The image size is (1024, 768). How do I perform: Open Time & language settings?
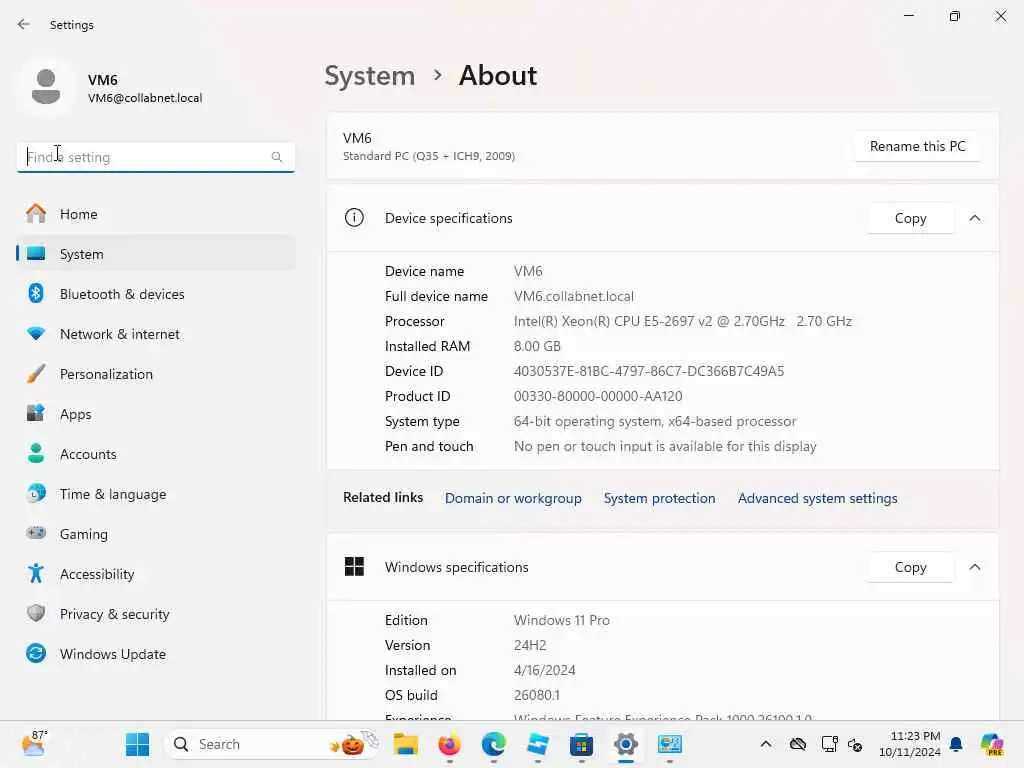point(155,494)
